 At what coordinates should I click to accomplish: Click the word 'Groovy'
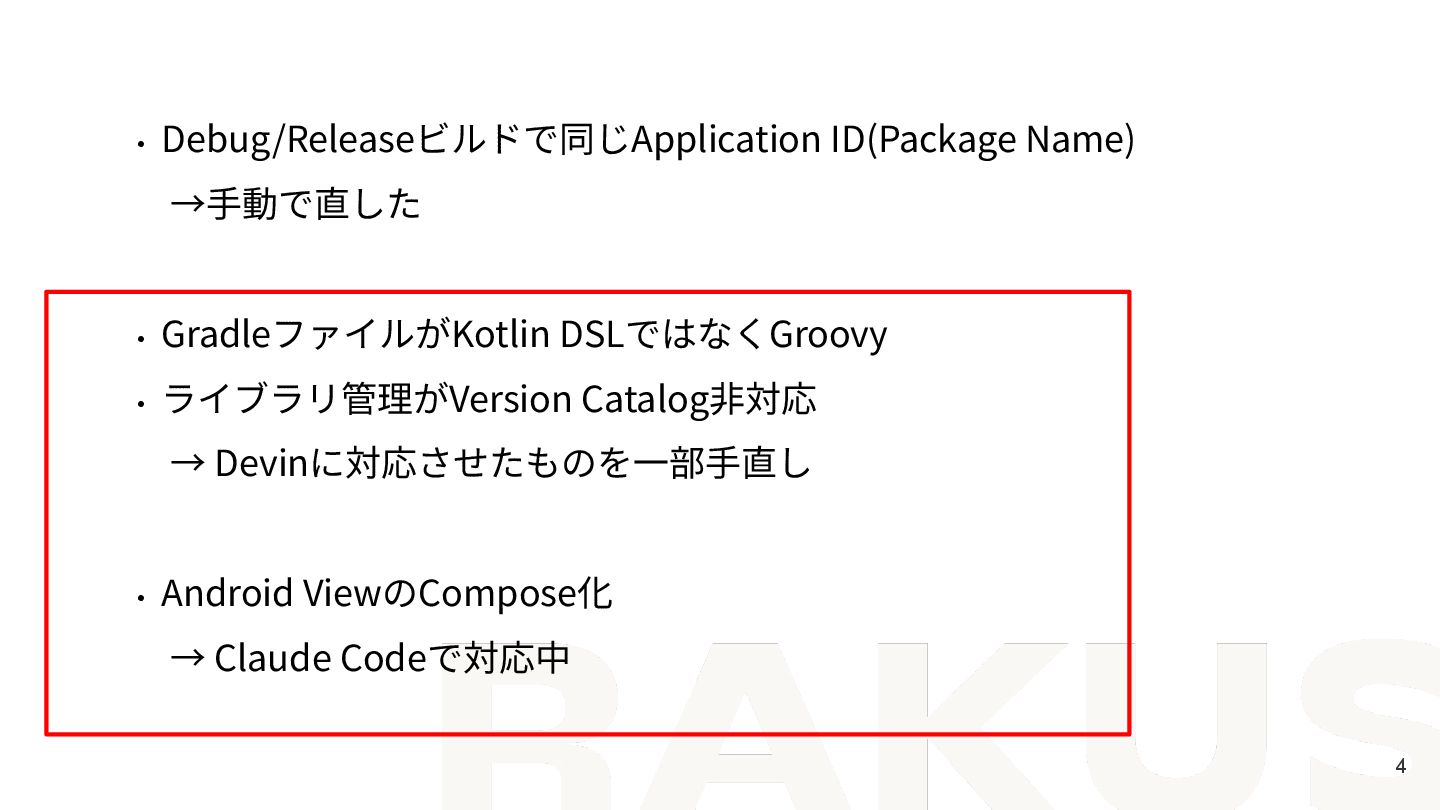click(828, 335)
